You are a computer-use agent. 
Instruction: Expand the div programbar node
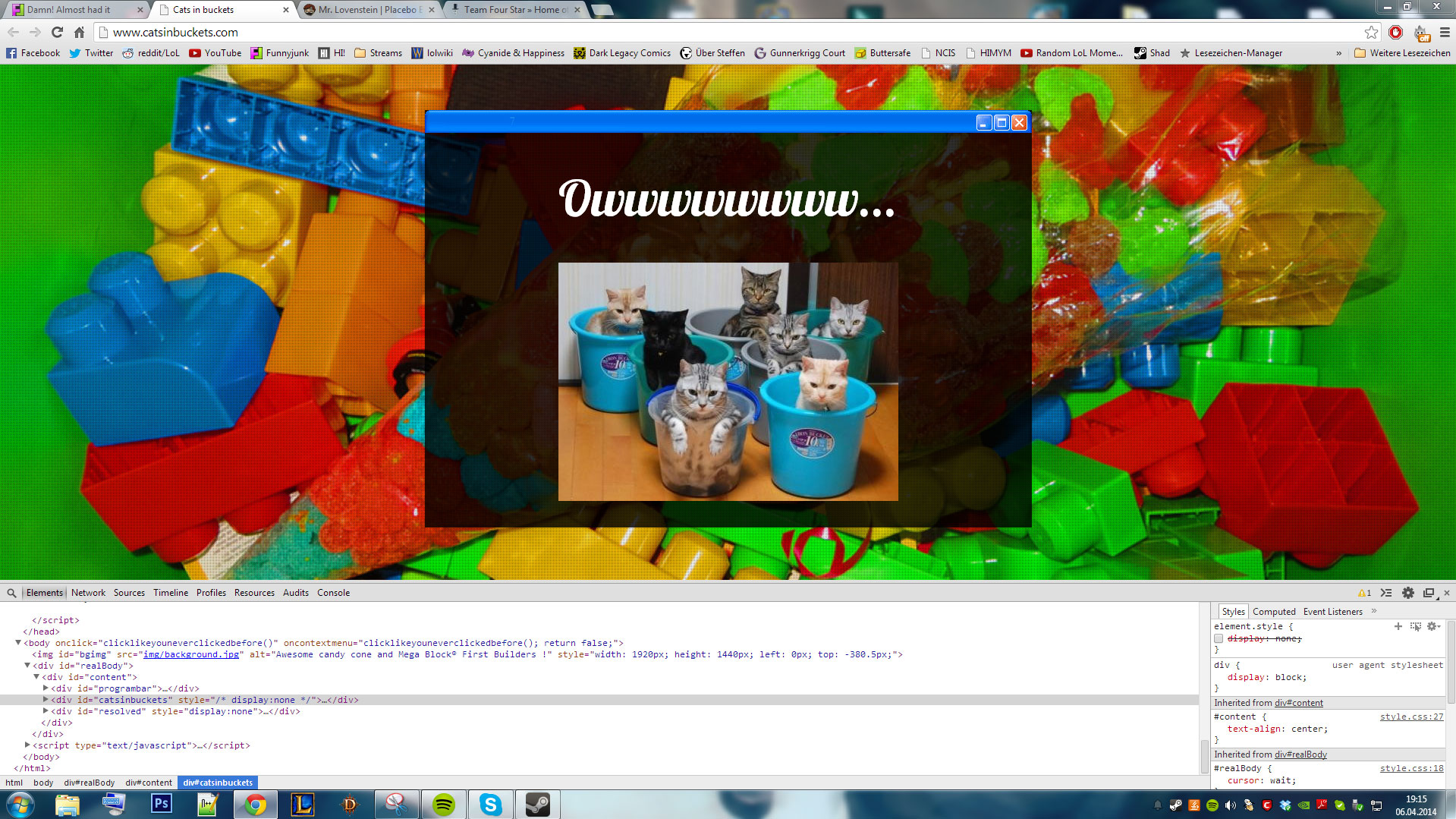click(46, 688)
